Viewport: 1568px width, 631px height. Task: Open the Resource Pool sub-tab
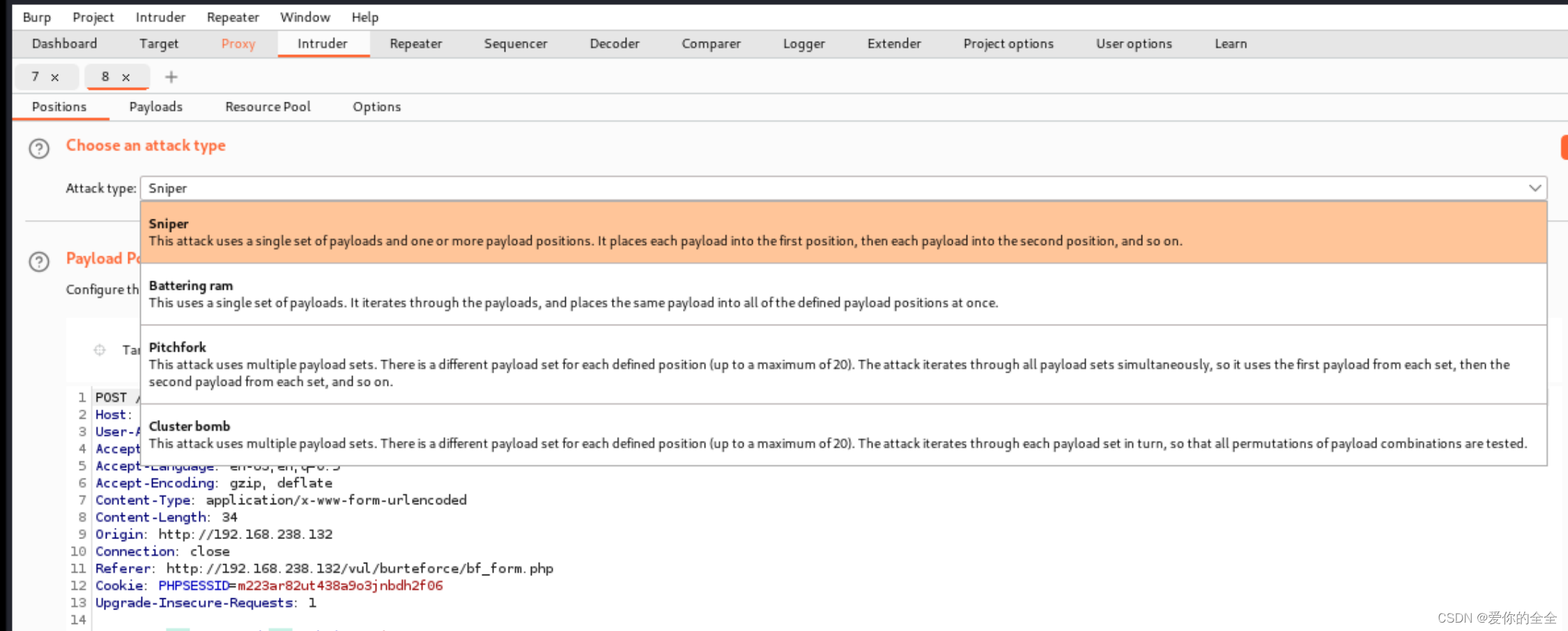tap(268, 107)
